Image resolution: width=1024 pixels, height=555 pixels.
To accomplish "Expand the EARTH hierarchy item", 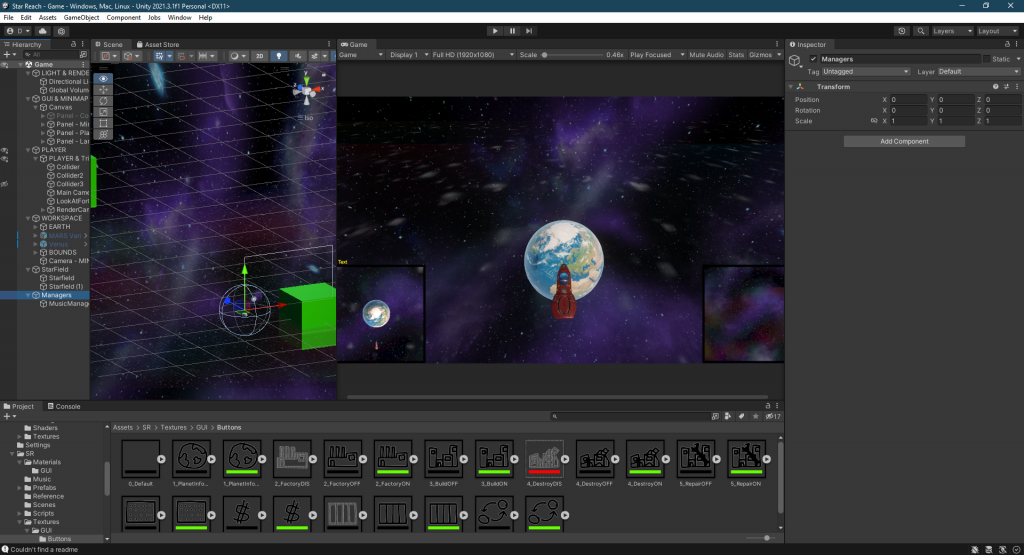I will [x=35, y=227].
